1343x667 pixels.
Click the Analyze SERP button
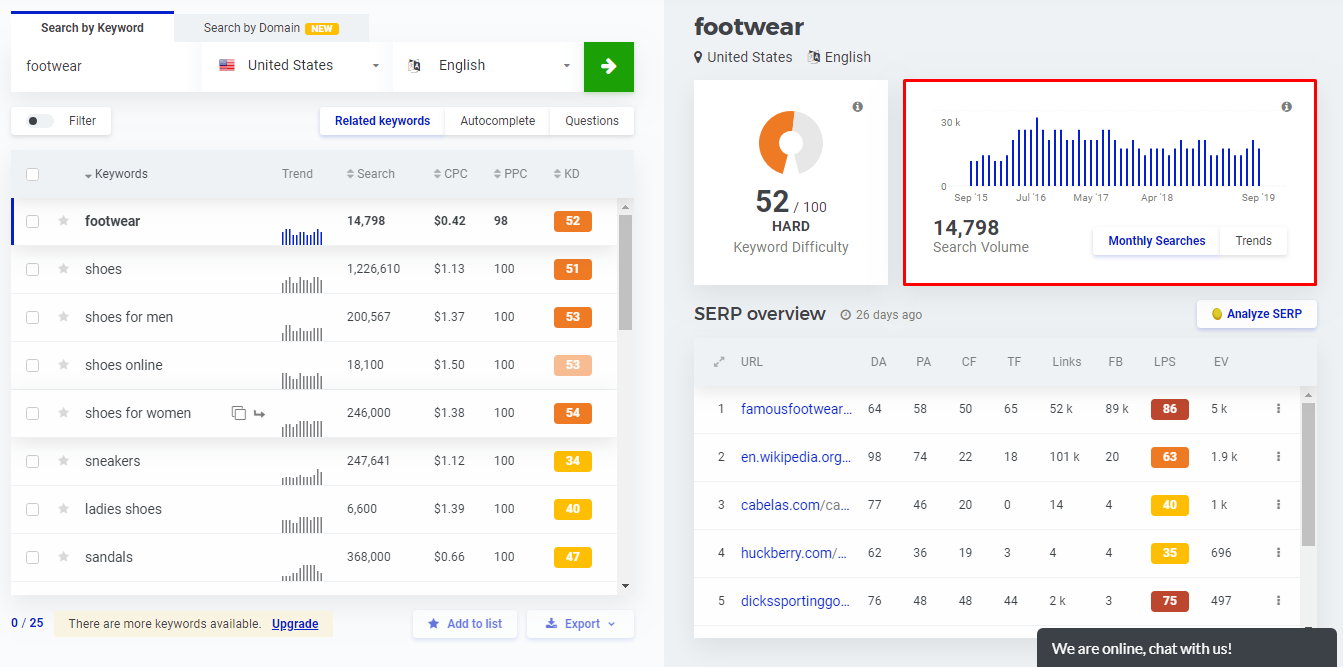pos(1257,314)
